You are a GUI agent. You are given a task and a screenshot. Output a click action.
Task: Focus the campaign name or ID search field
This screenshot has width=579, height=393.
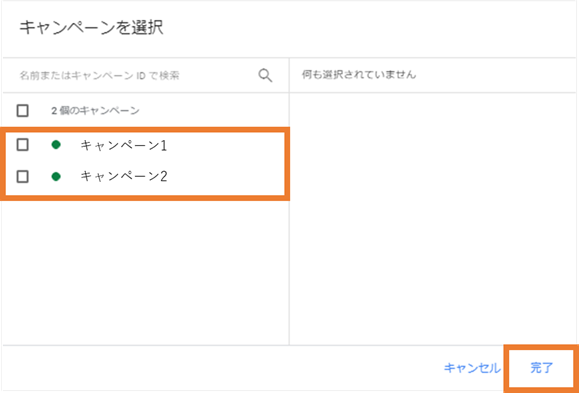(145, 75)
